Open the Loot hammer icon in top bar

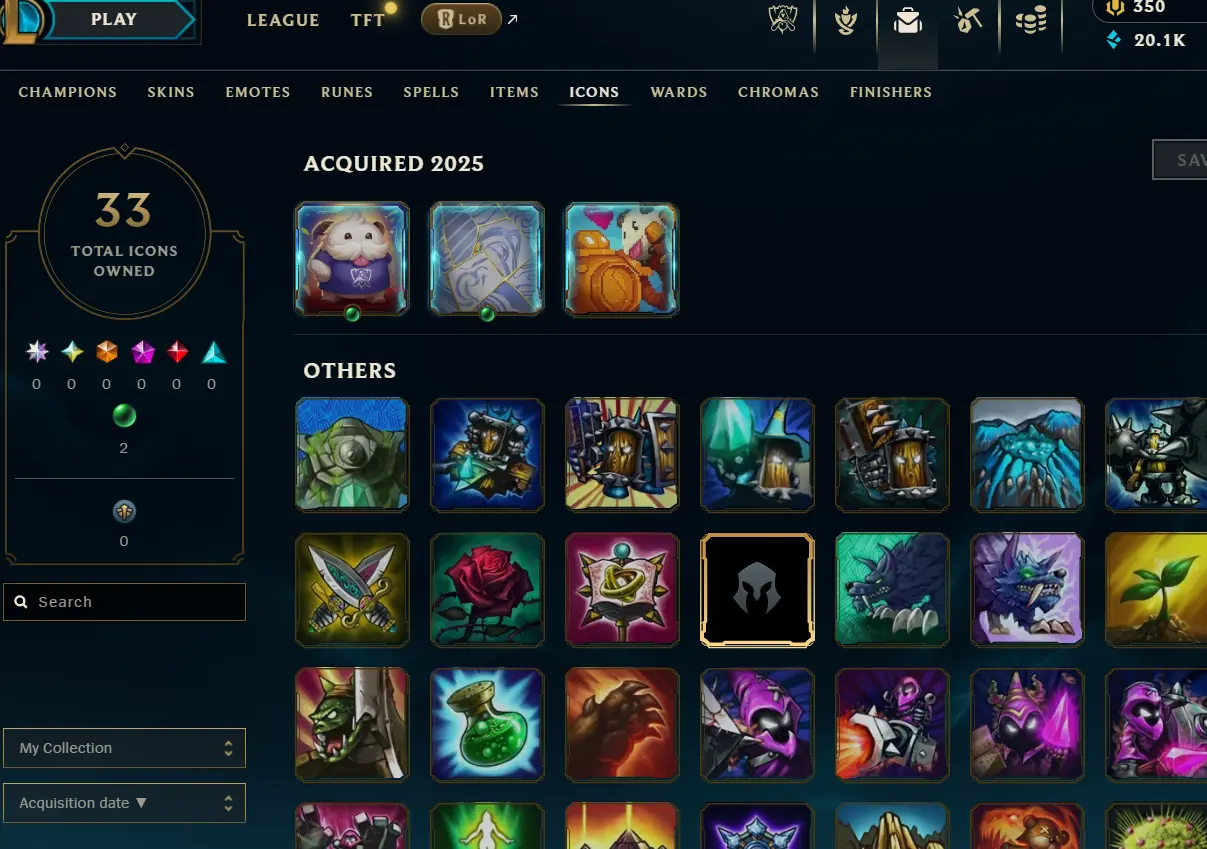point(968,20)
